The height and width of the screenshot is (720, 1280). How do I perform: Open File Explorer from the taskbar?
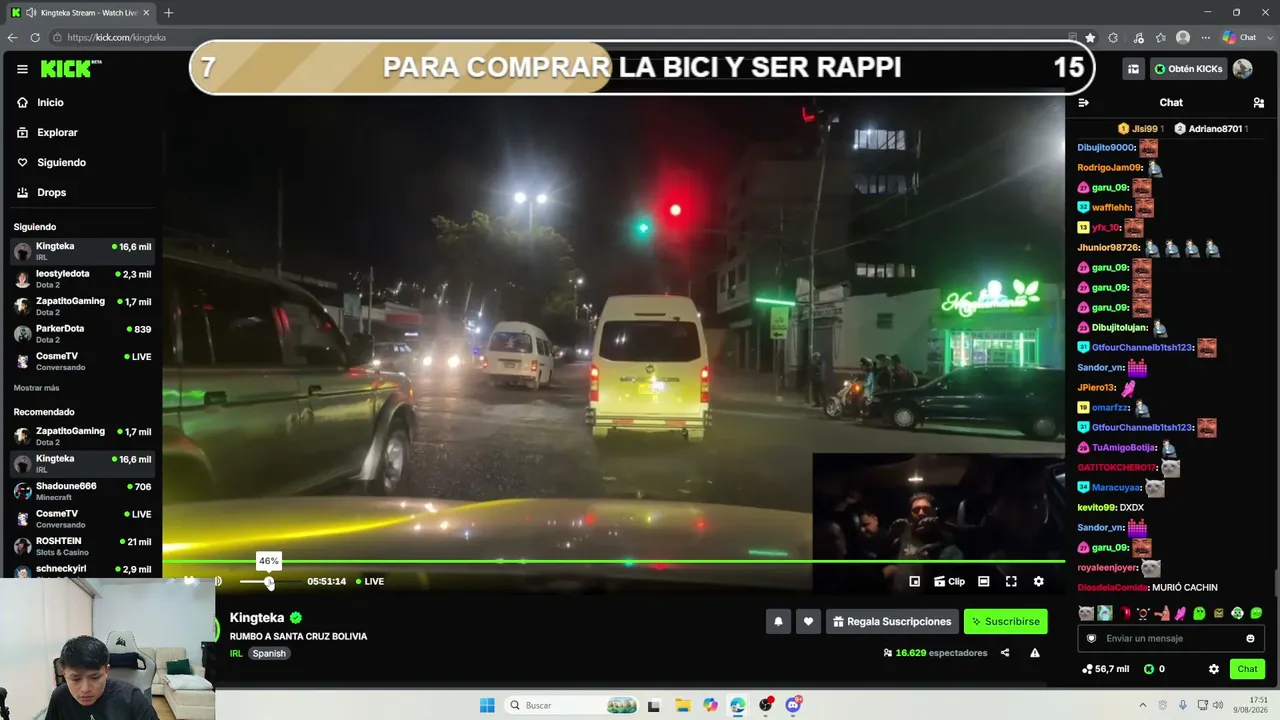(x=682, y=705)
